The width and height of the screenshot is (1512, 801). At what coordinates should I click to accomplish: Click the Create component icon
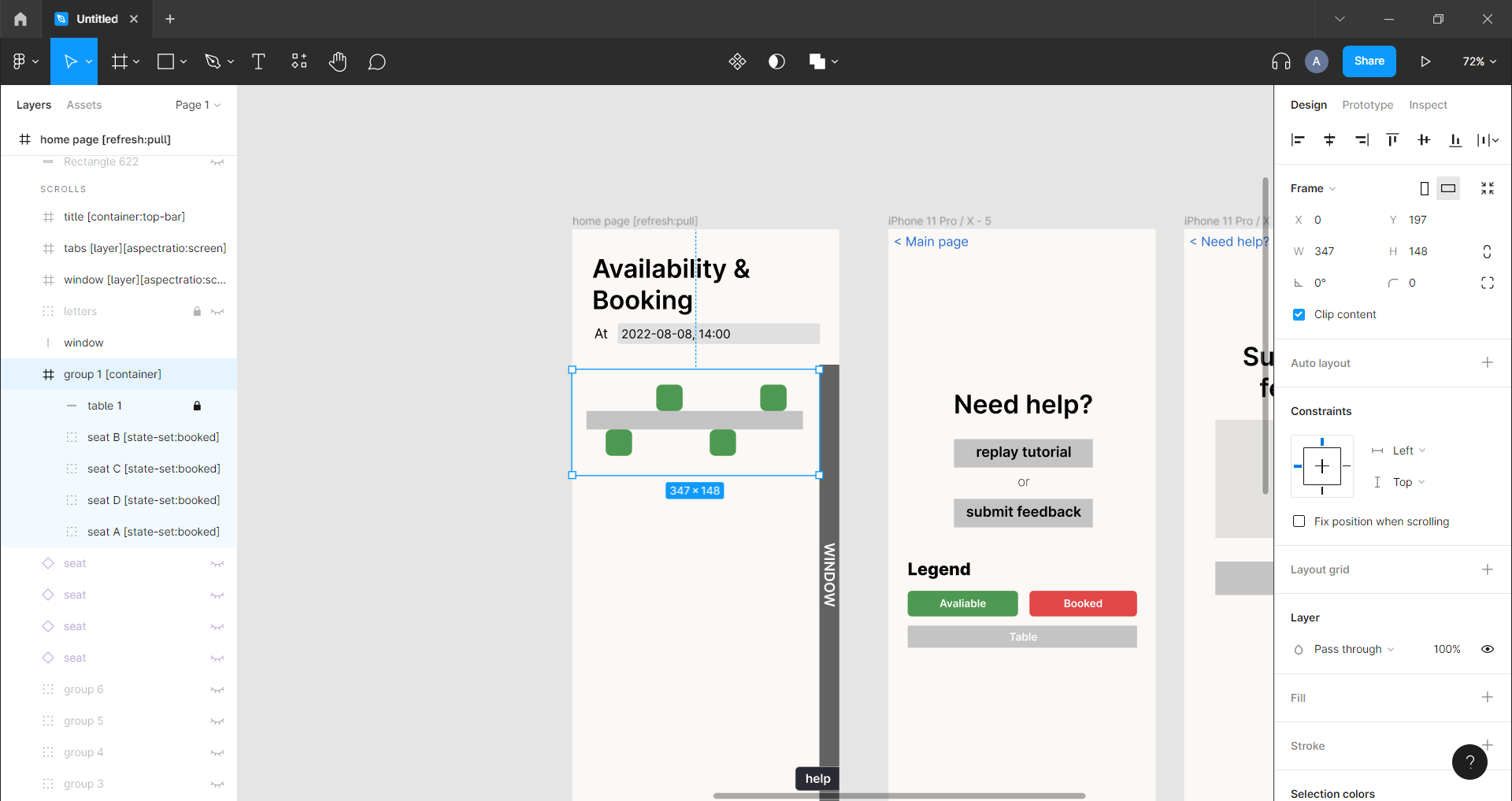[737, 61]
